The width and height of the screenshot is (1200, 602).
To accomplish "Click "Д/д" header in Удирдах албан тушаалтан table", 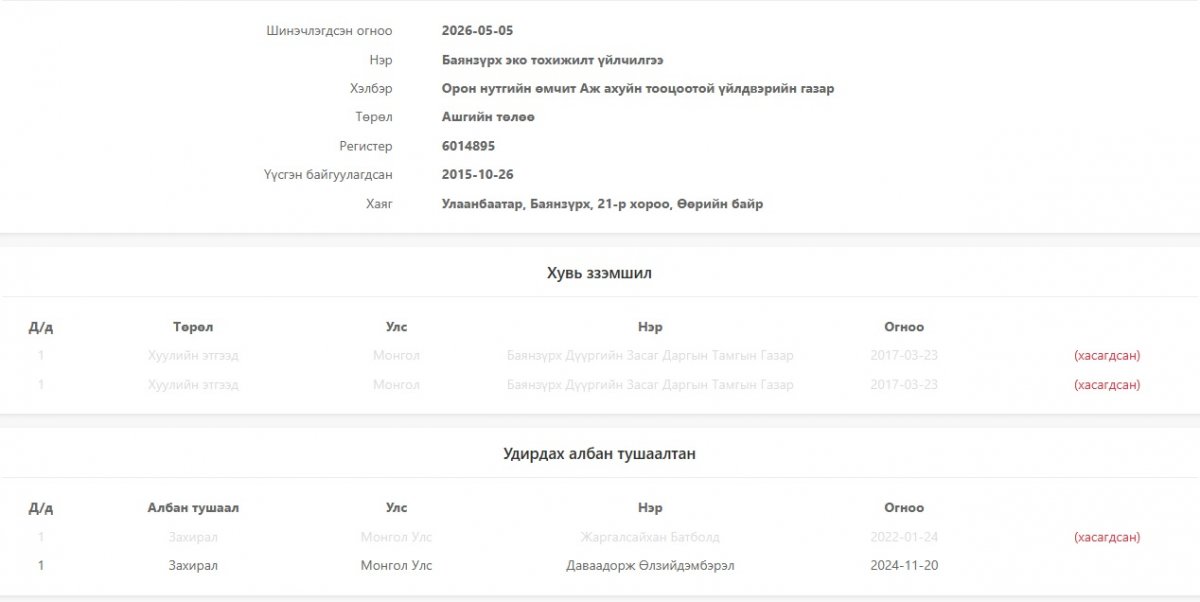I will pyautogui.click(x=41, y=508).
